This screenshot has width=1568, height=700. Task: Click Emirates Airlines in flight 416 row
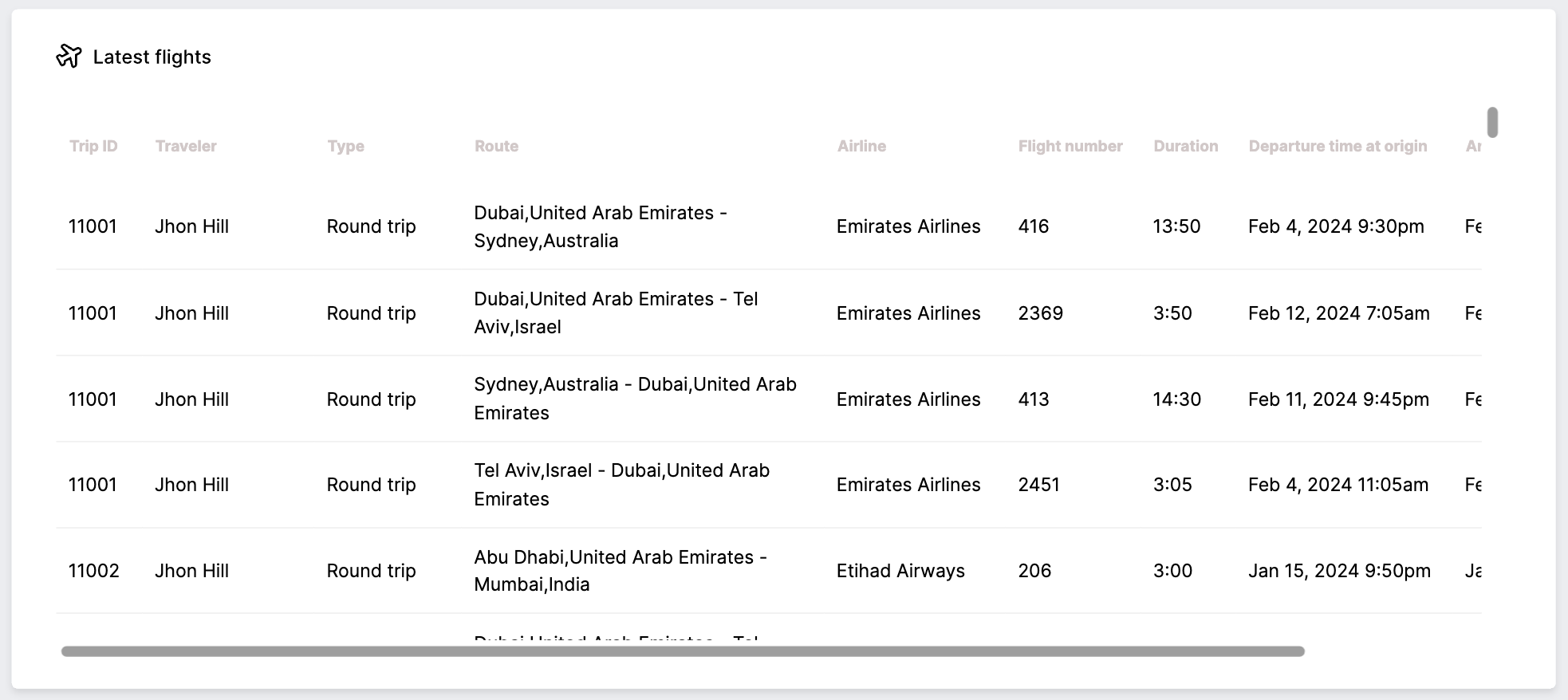pos(908,226)
